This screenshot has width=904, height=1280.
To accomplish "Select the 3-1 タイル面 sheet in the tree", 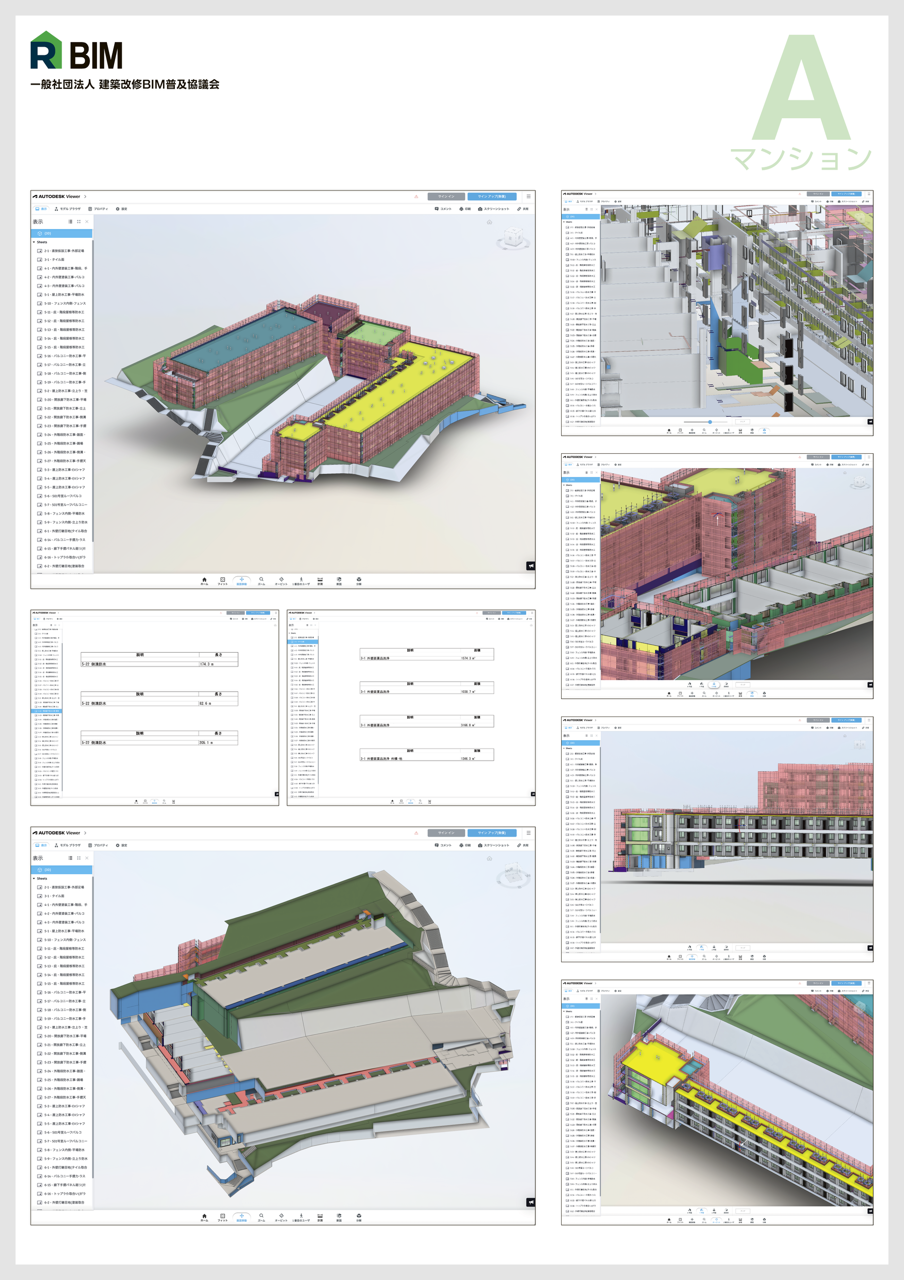I will pyautogui.click(x=55, y=260).
